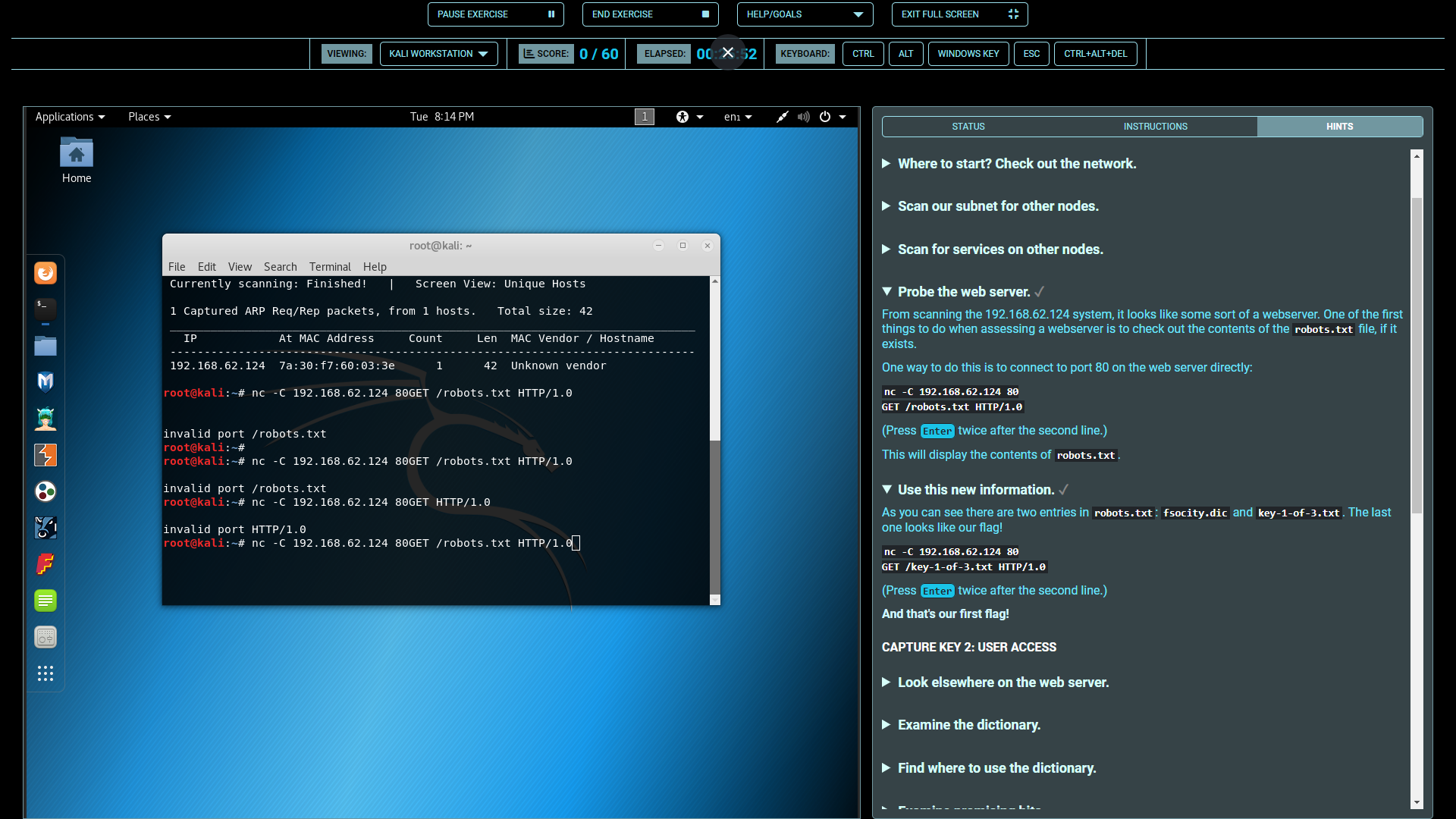Open Burp Suite dock icon
Screen dimensions: 1456x819
[45, 455]
